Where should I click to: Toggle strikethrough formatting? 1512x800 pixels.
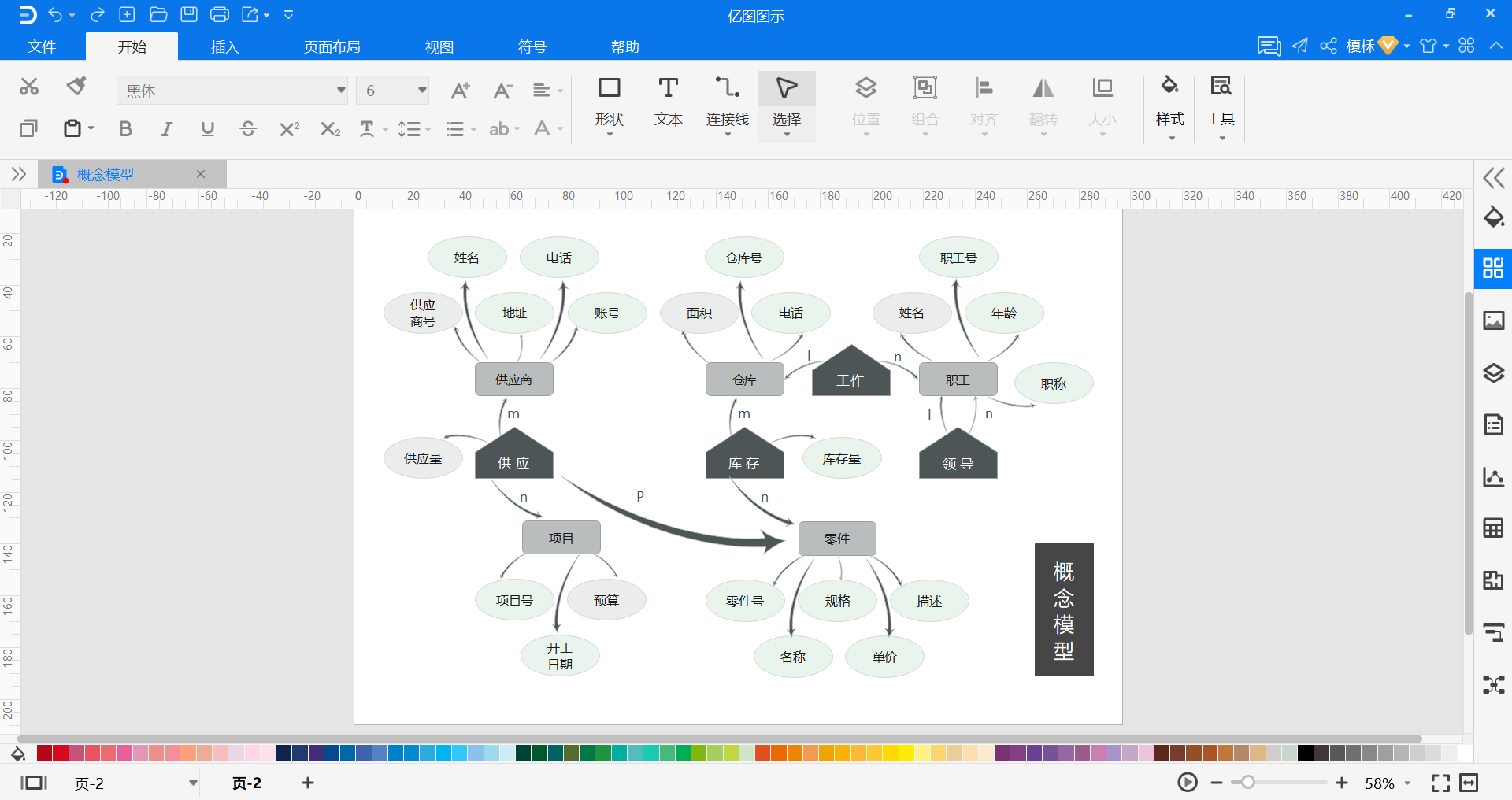pyautogui.click(x=248, y=128)
